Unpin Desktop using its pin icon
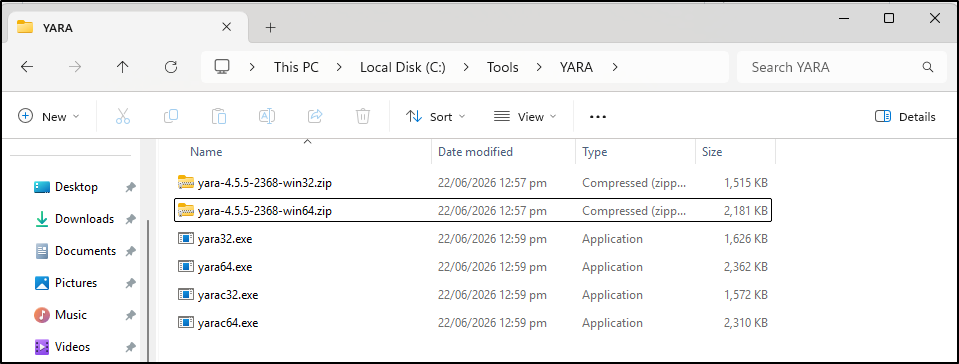 (130, 187)
